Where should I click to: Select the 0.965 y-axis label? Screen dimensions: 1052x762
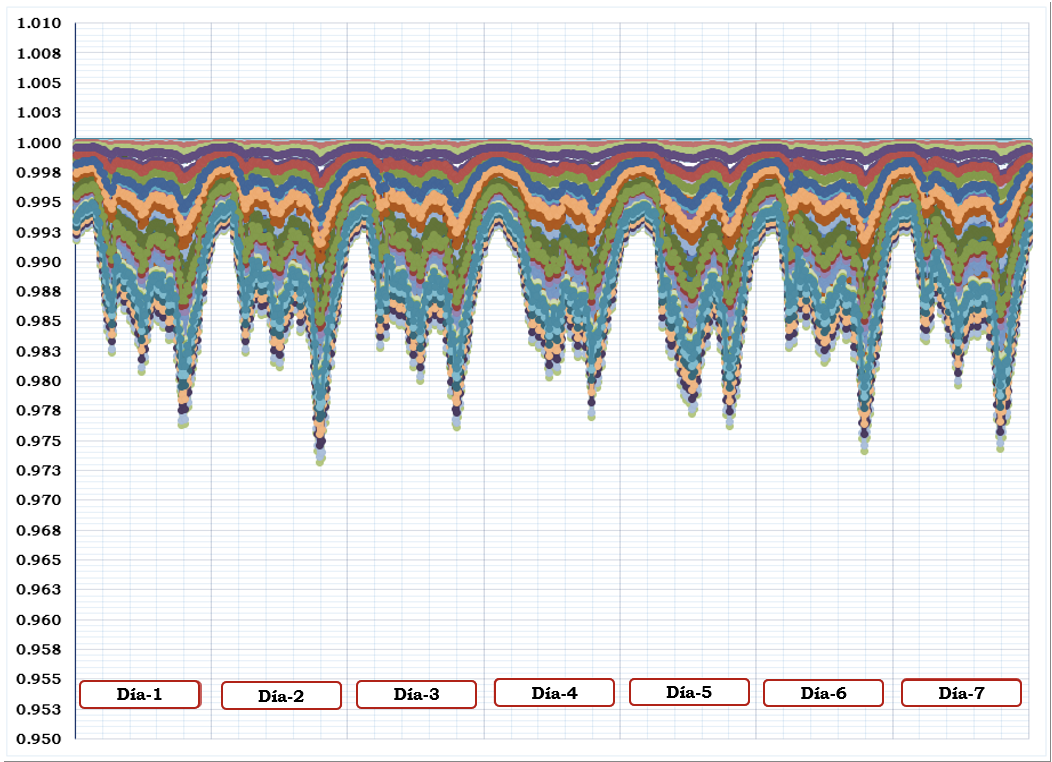(40, 560)
